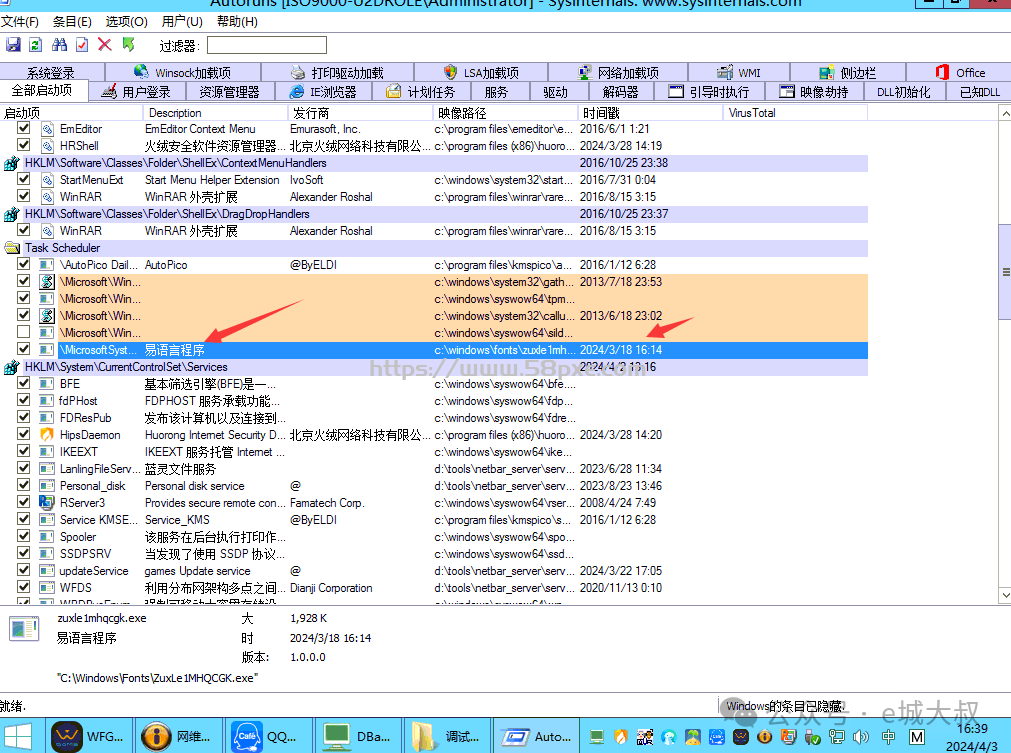Click the red X Delete icon

(x=104, y=44)
